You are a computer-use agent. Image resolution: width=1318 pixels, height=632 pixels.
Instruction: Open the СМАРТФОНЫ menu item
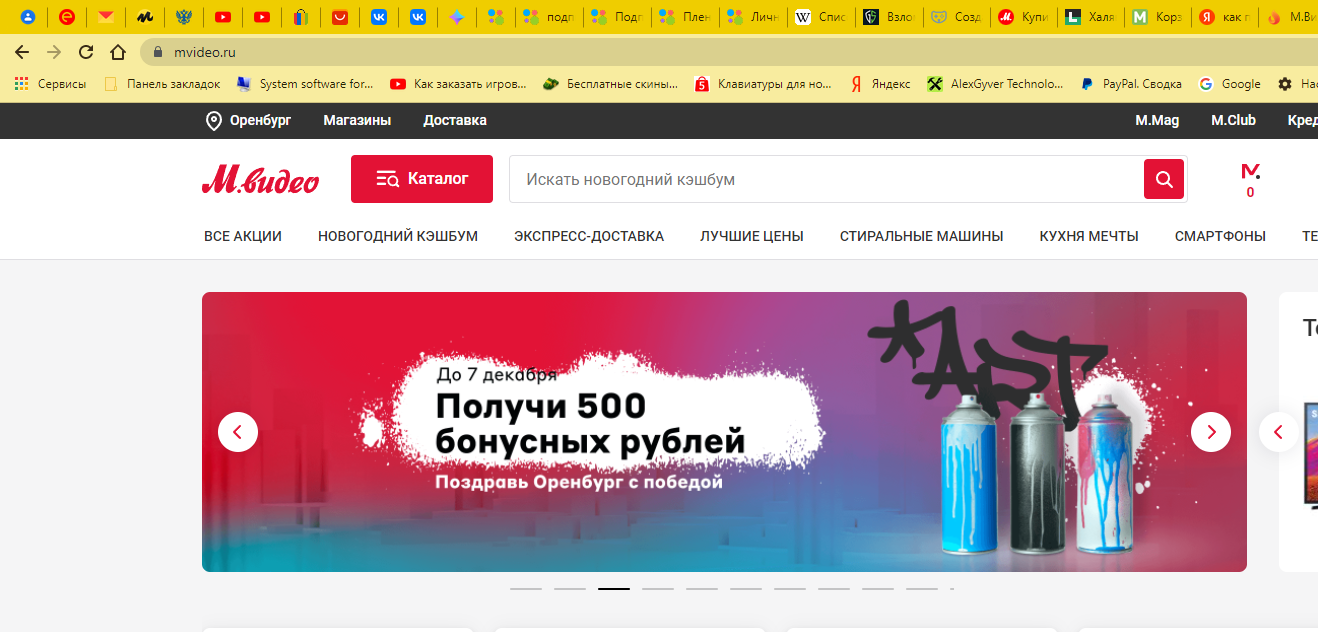pyautogui.click(x=1220, y=236)
